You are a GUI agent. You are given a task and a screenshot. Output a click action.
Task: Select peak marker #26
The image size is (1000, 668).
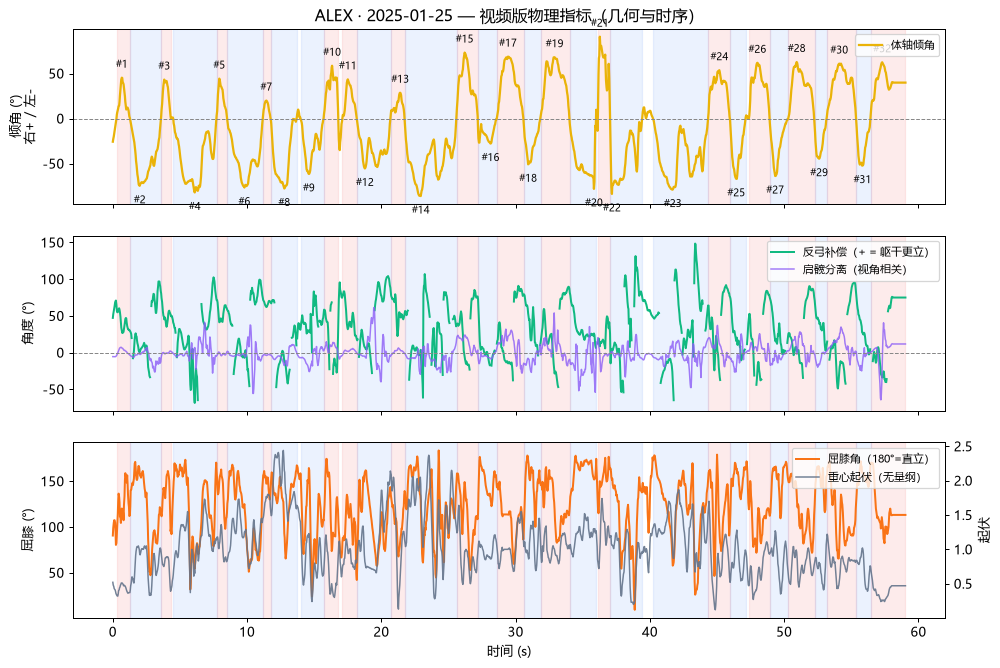point(757,49)
